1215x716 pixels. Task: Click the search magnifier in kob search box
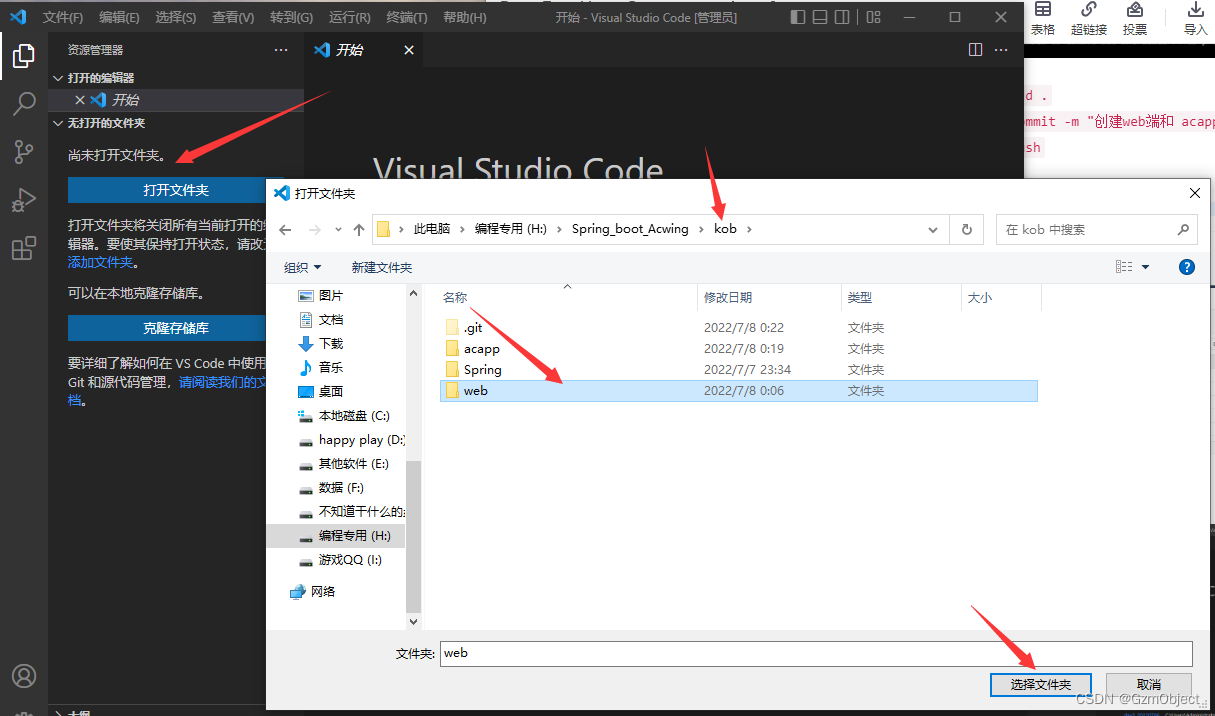point(1183,229)
